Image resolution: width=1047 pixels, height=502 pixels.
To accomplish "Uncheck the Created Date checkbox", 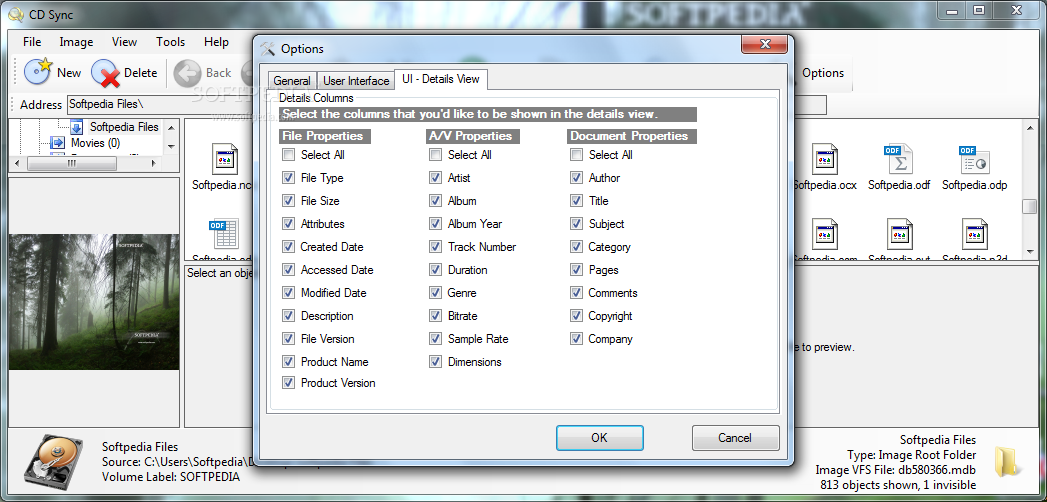I will (288, 247).
